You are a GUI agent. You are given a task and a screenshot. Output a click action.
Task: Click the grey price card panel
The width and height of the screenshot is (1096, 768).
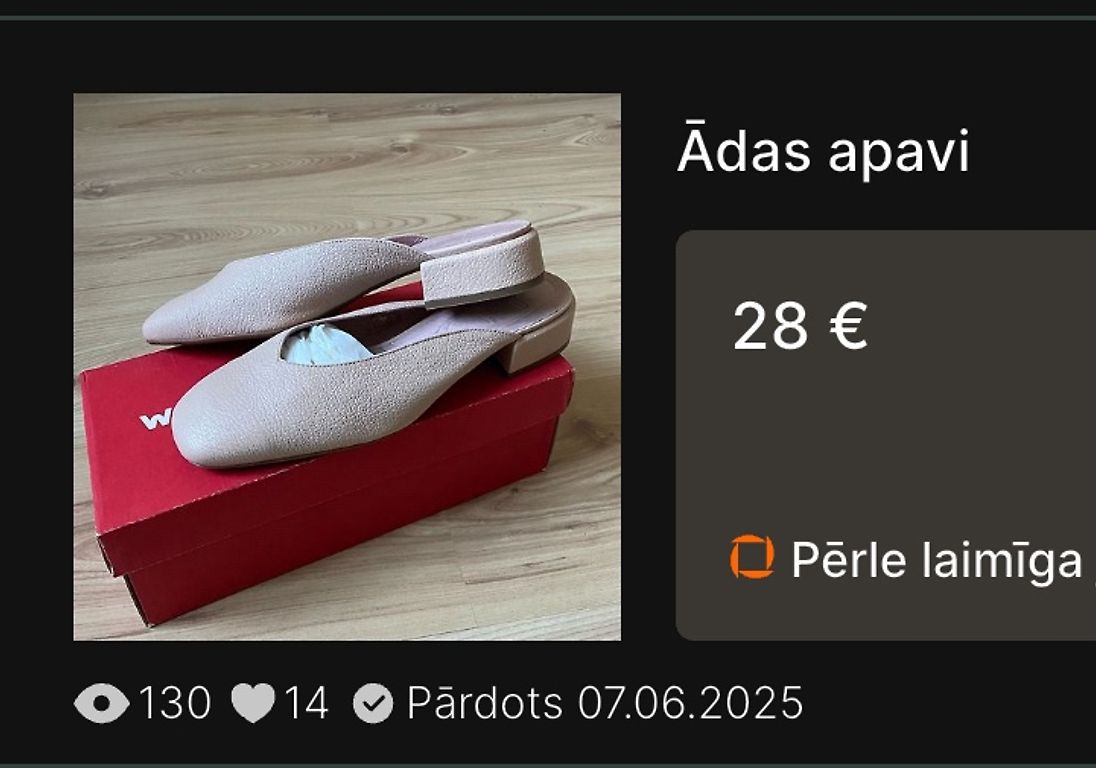click(x=886, y=435)
